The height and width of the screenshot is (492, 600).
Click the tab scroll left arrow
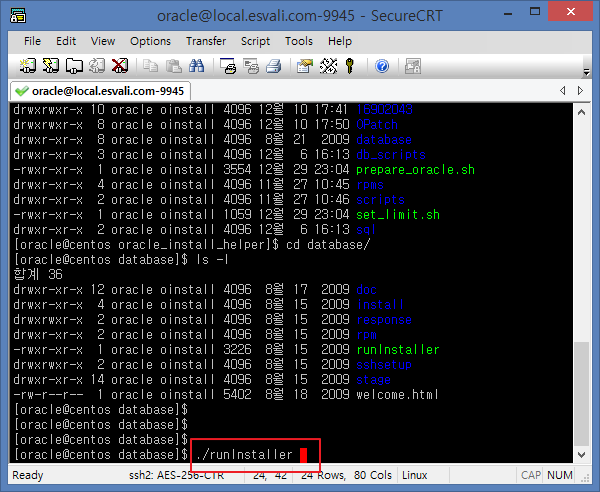[x=562, y=91]
